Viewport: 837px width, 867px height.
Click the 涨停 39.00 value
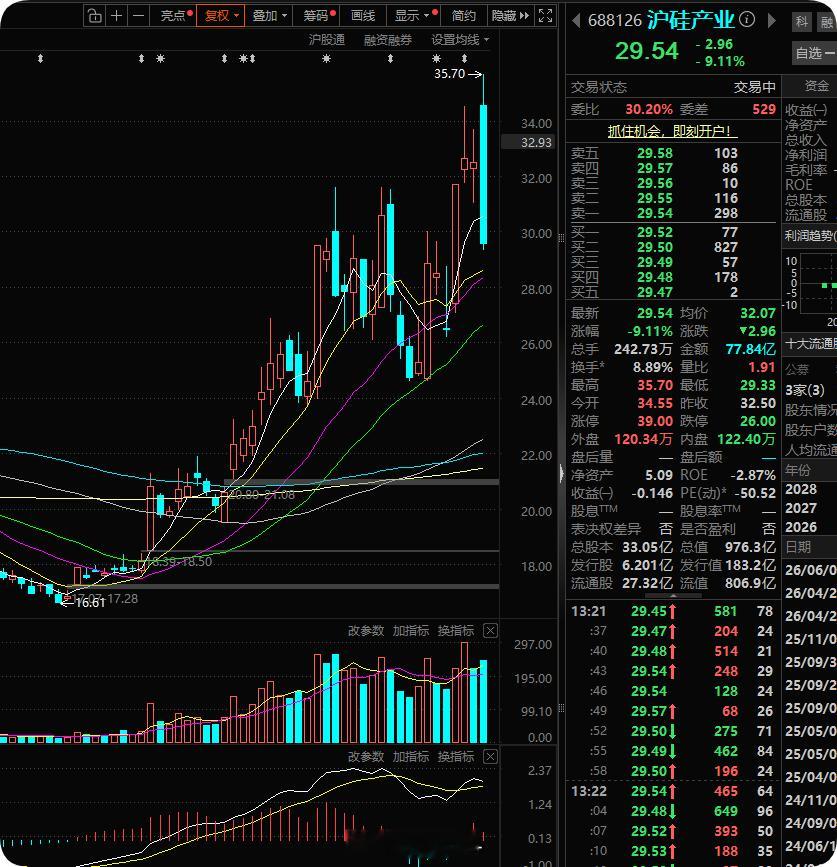tap(655, 421)
